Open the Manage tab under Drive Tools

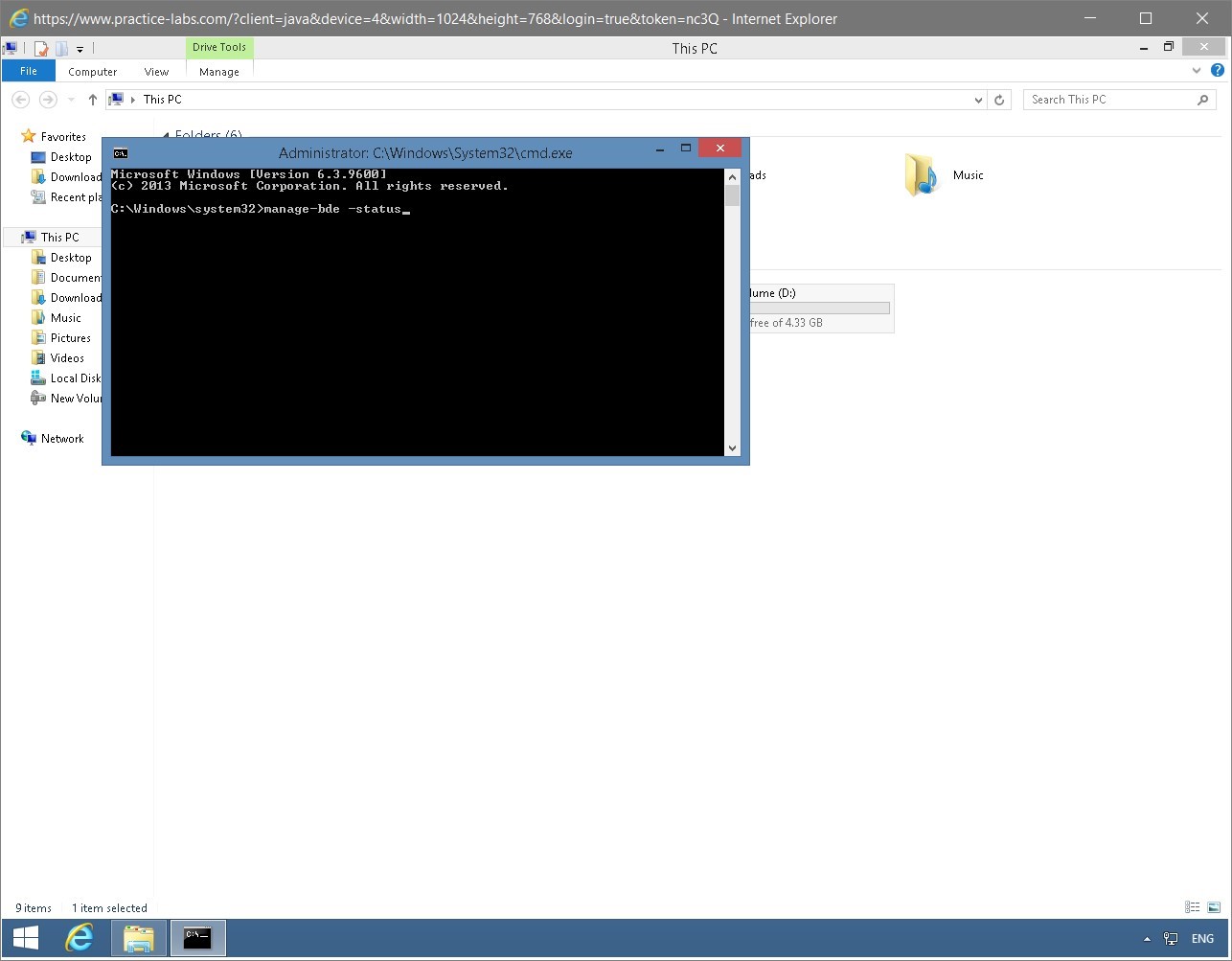pyautogui.click(x=219, y=71)
